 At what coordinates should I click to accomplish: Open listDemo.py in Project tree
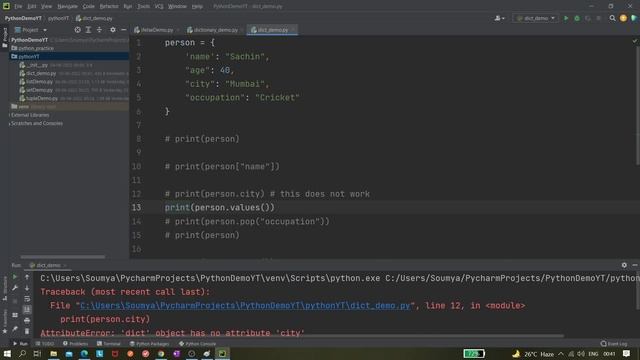(x=39, y=82)
